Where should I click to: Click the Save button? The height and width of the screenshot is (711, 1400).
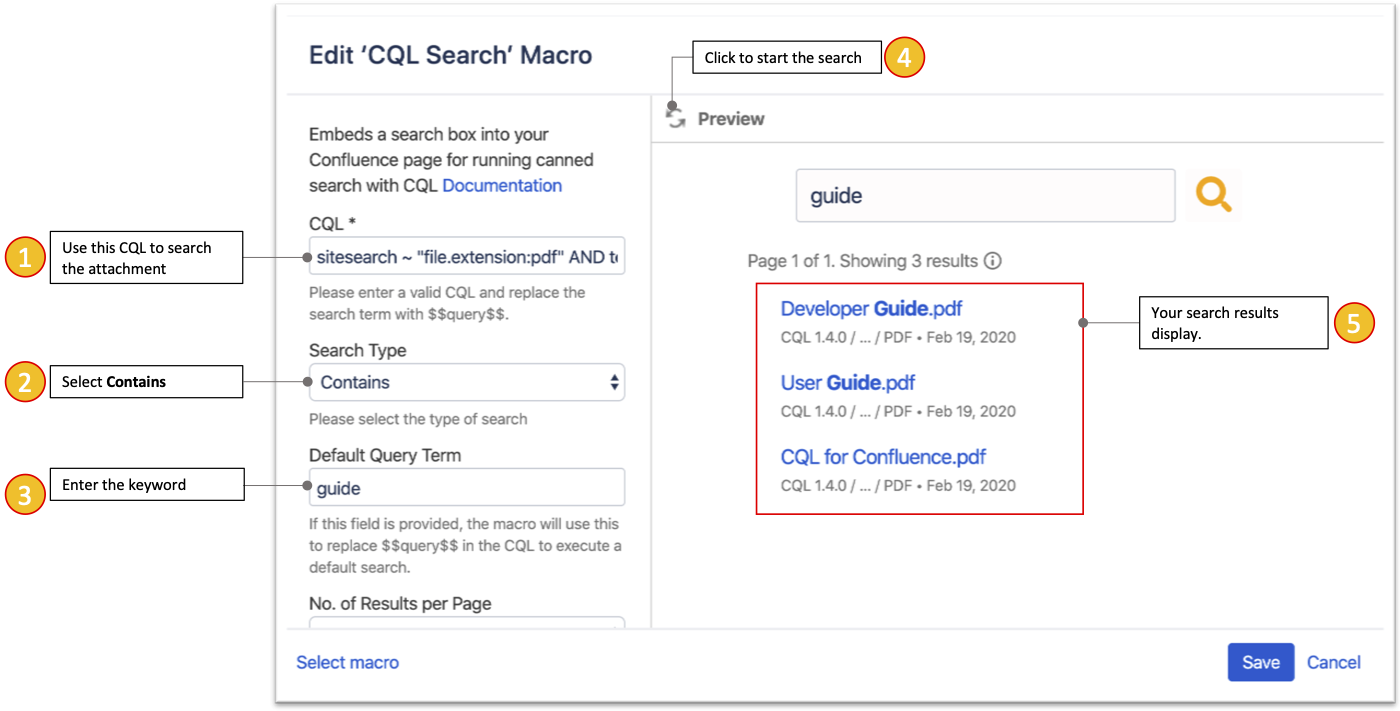pos(1260,662)
